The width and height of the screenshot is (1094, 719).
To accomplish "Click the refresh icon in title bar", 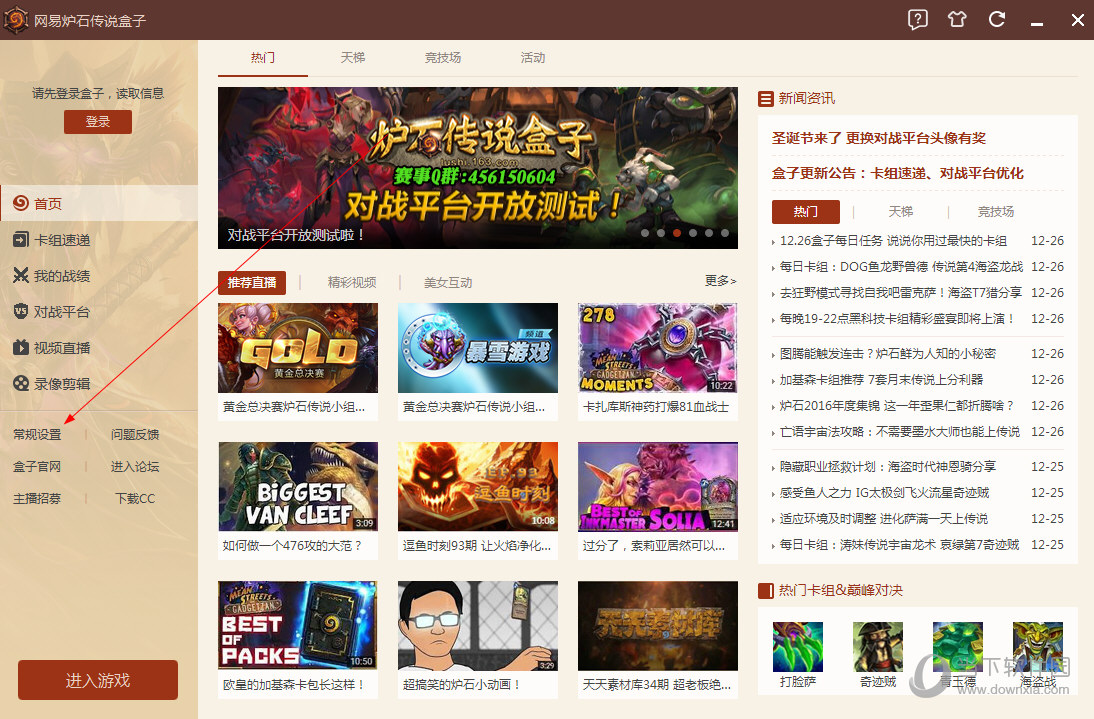I will tap(997, 19).
